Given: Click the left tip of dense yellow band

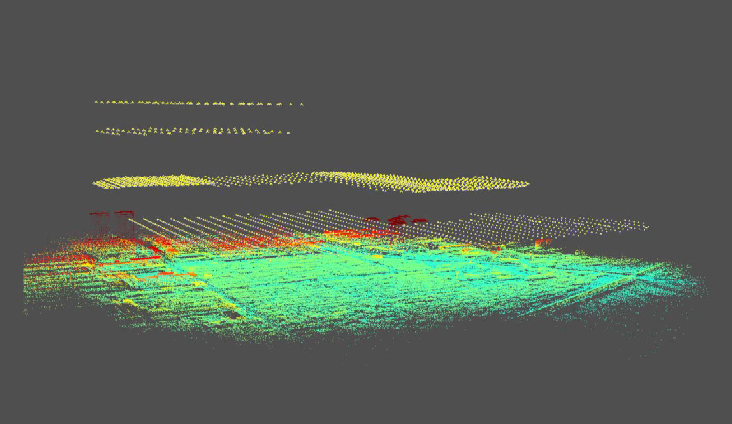Looking at the screenshot, I should click(x=96, y=183).
